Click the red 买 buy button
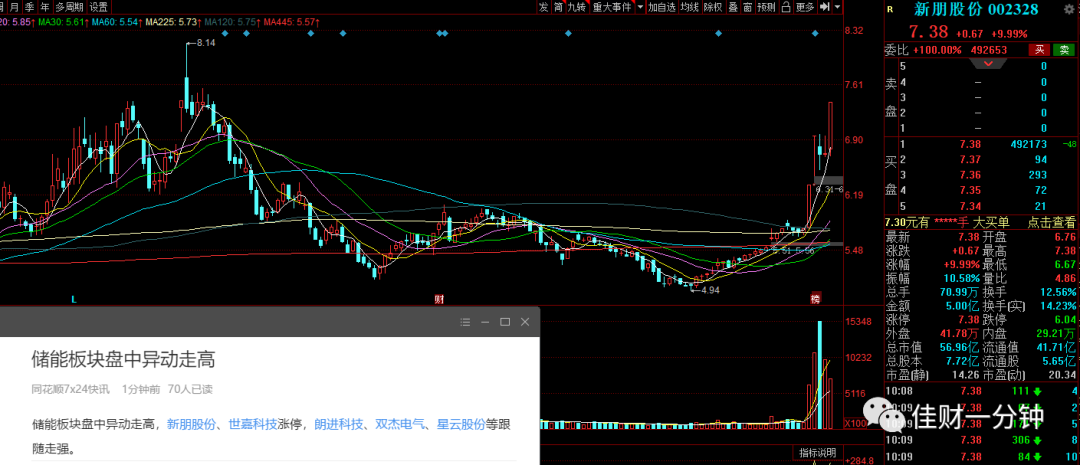The width and height of the screenshot is (1080, 465). (1039, 50)
